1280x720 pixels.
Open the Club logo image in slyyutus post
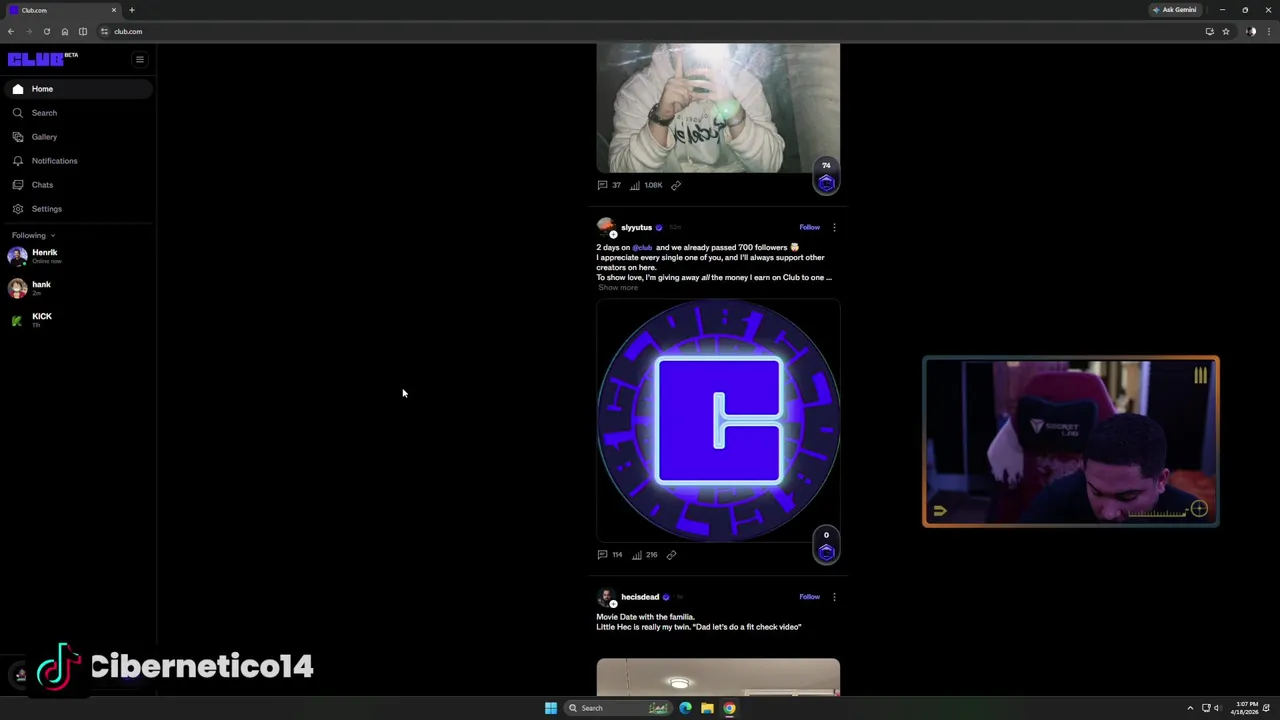click(718, 421)
